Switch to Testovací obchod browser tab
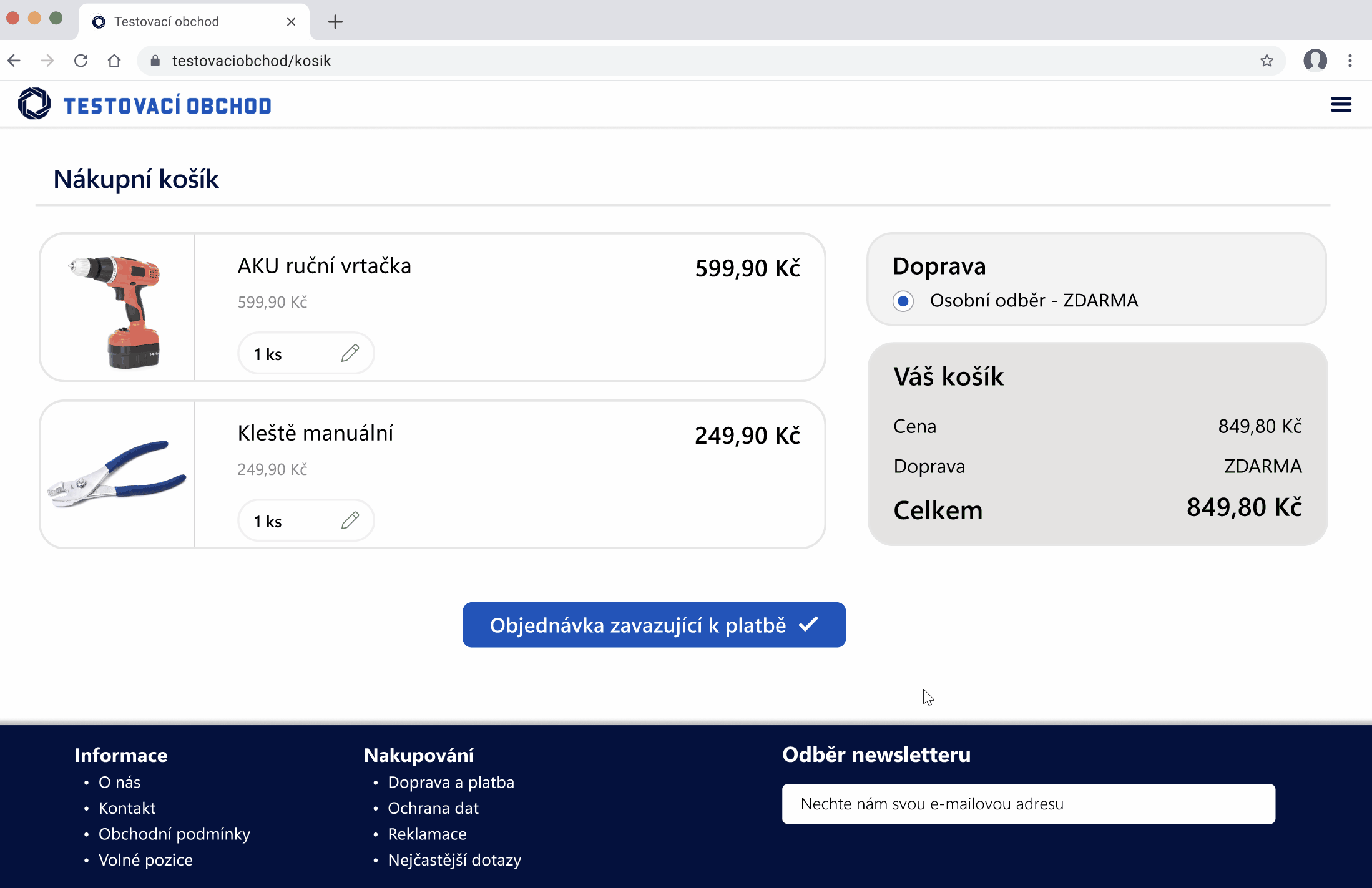1372x888 pixels. coord(194,22)
